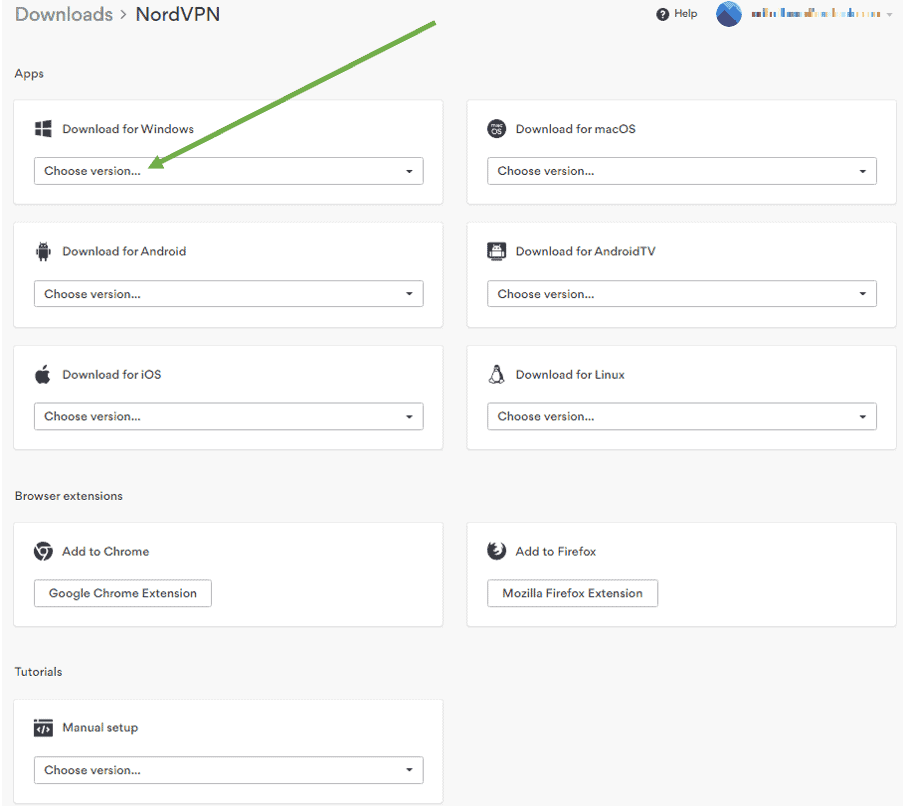Click the Google Chrome Extension button
The image size is (903, 806).
tap(123, 593)
